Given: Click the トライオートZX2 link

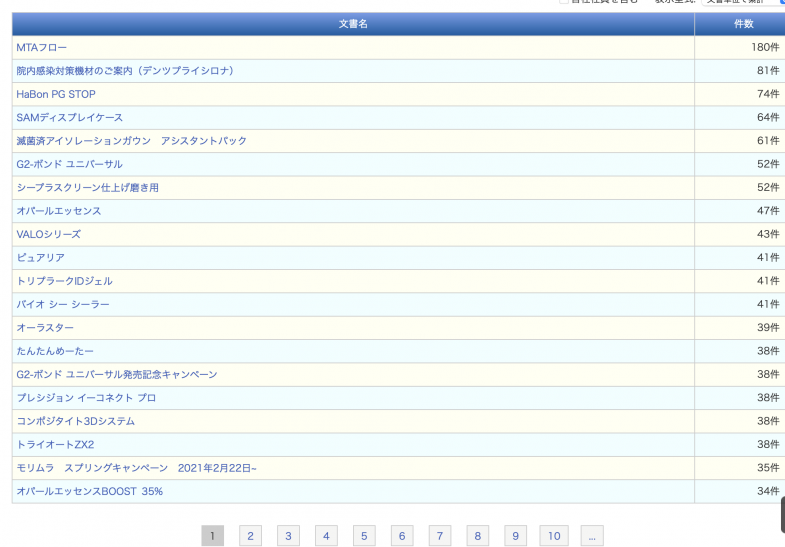Looking at the screenshot, I should pos(55,444).
